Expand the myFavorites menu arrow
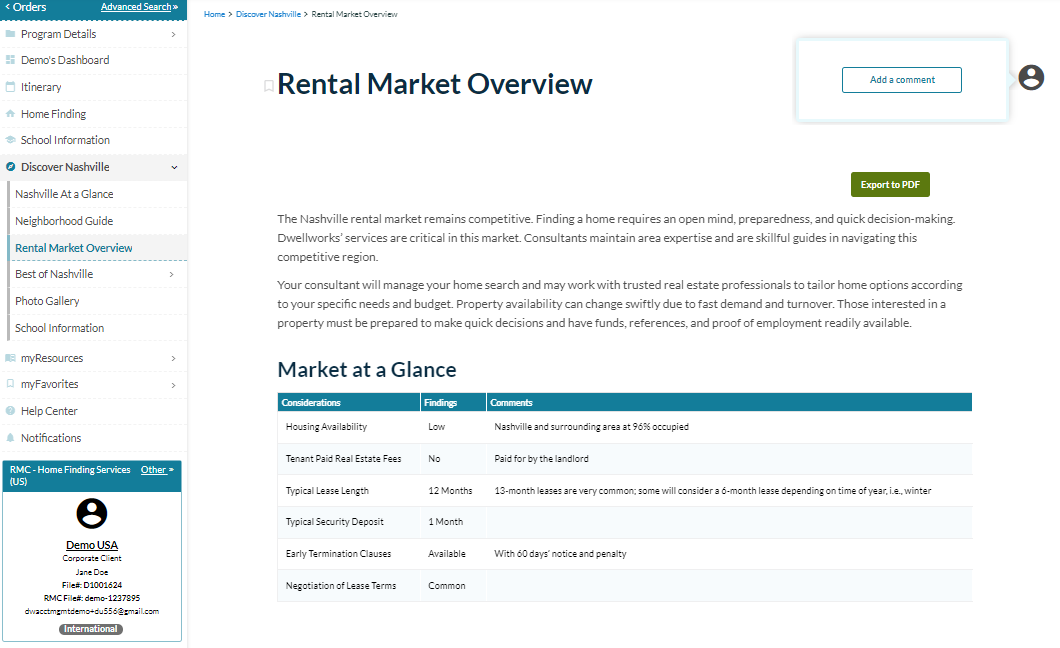This screenshot has height=648, width=1060. pos(173,384)
